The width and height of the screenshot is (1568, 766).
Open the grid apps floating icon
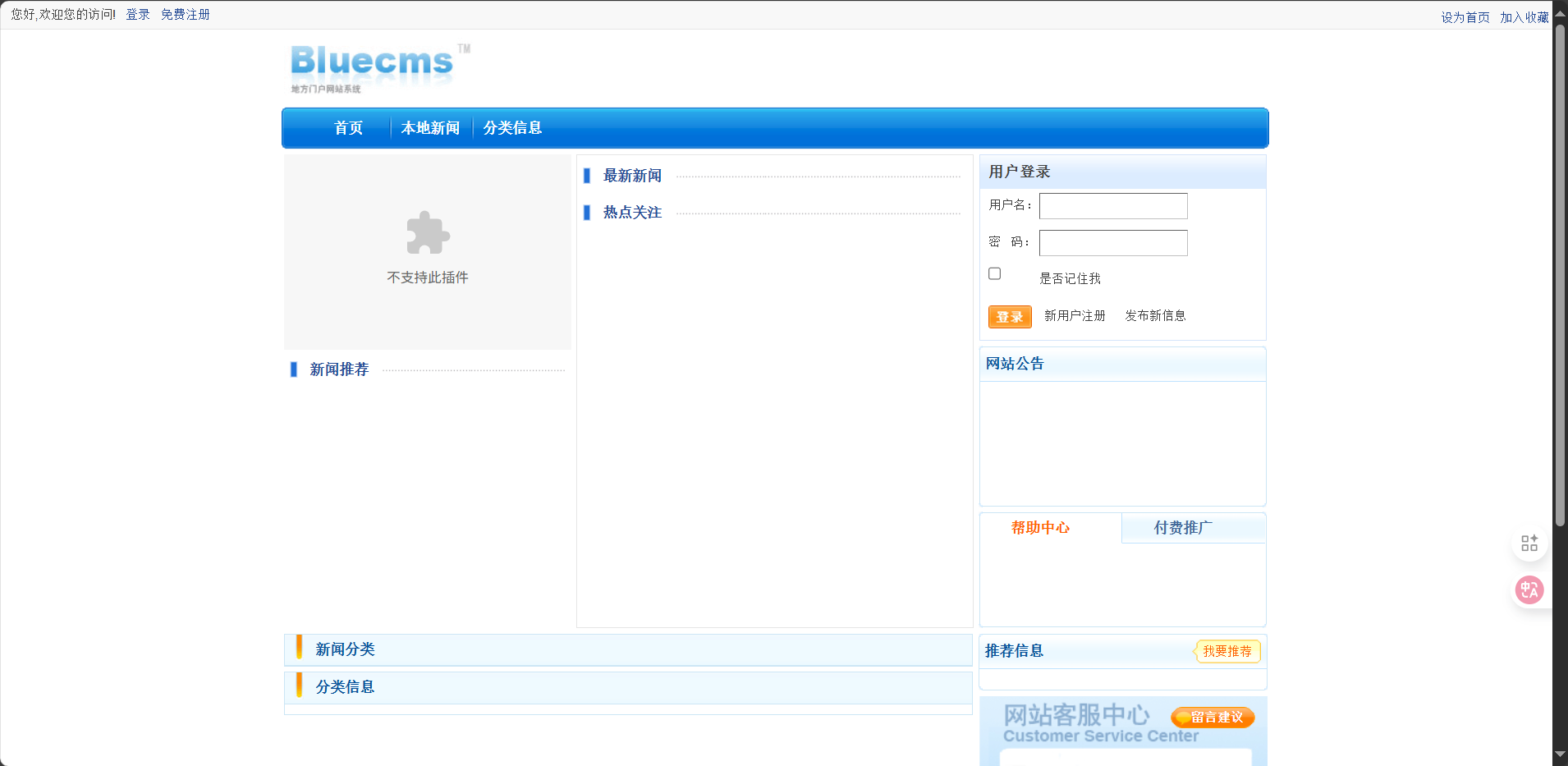pos(1529,544)
